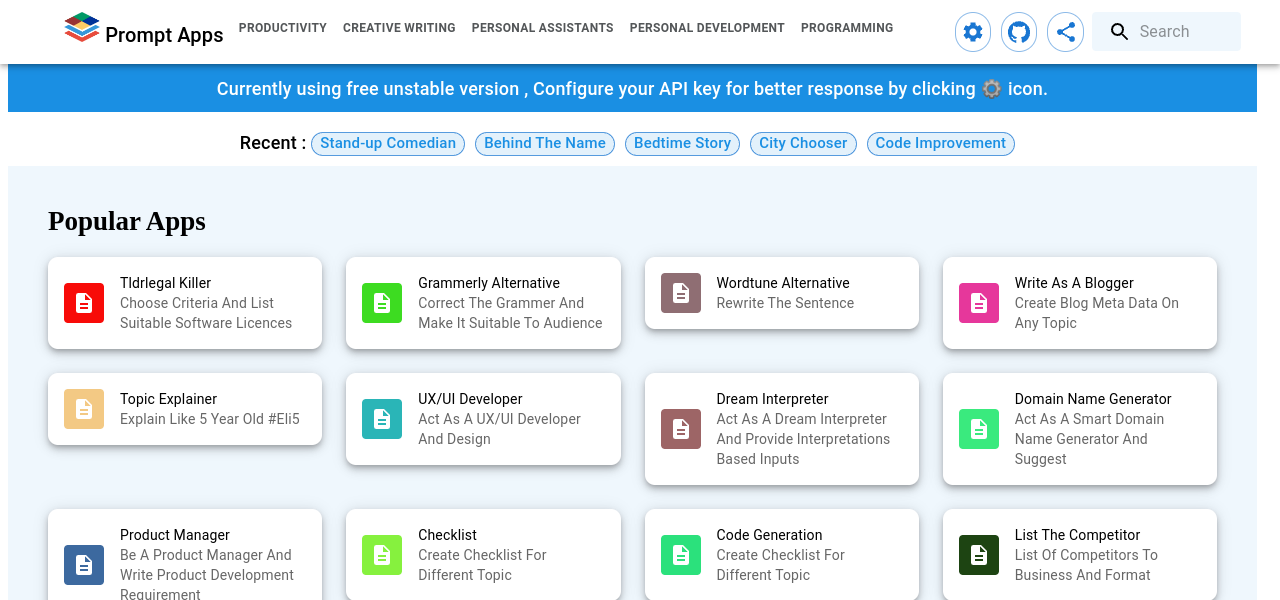Open the Bedtime Story recent chip

682,143
